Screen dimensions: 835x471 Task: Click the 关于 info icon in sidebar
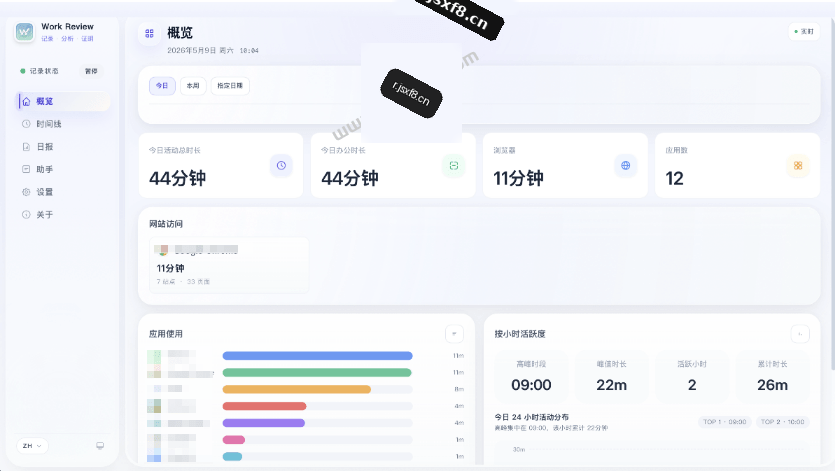[x=26, y=215]
